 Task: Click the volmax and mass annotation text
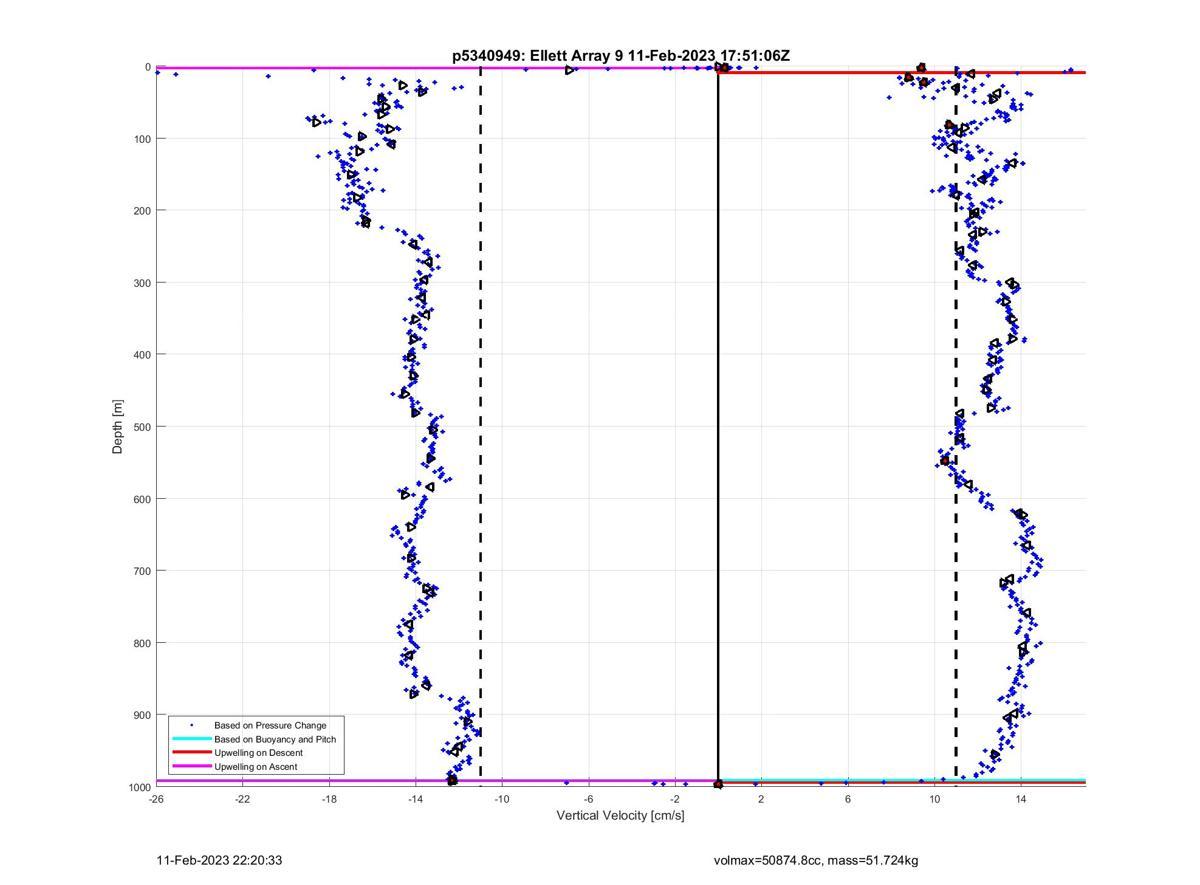tap(816, 860)
